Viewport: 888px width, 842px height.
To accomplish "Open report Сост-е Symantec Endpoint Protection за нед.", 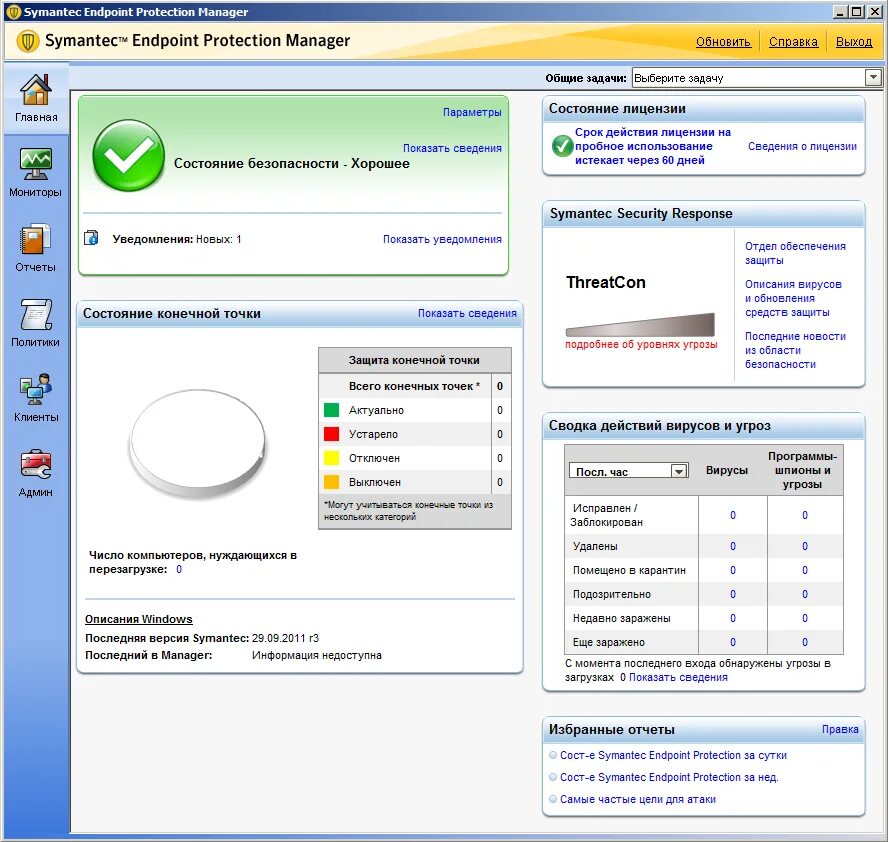I will (669, 777).
